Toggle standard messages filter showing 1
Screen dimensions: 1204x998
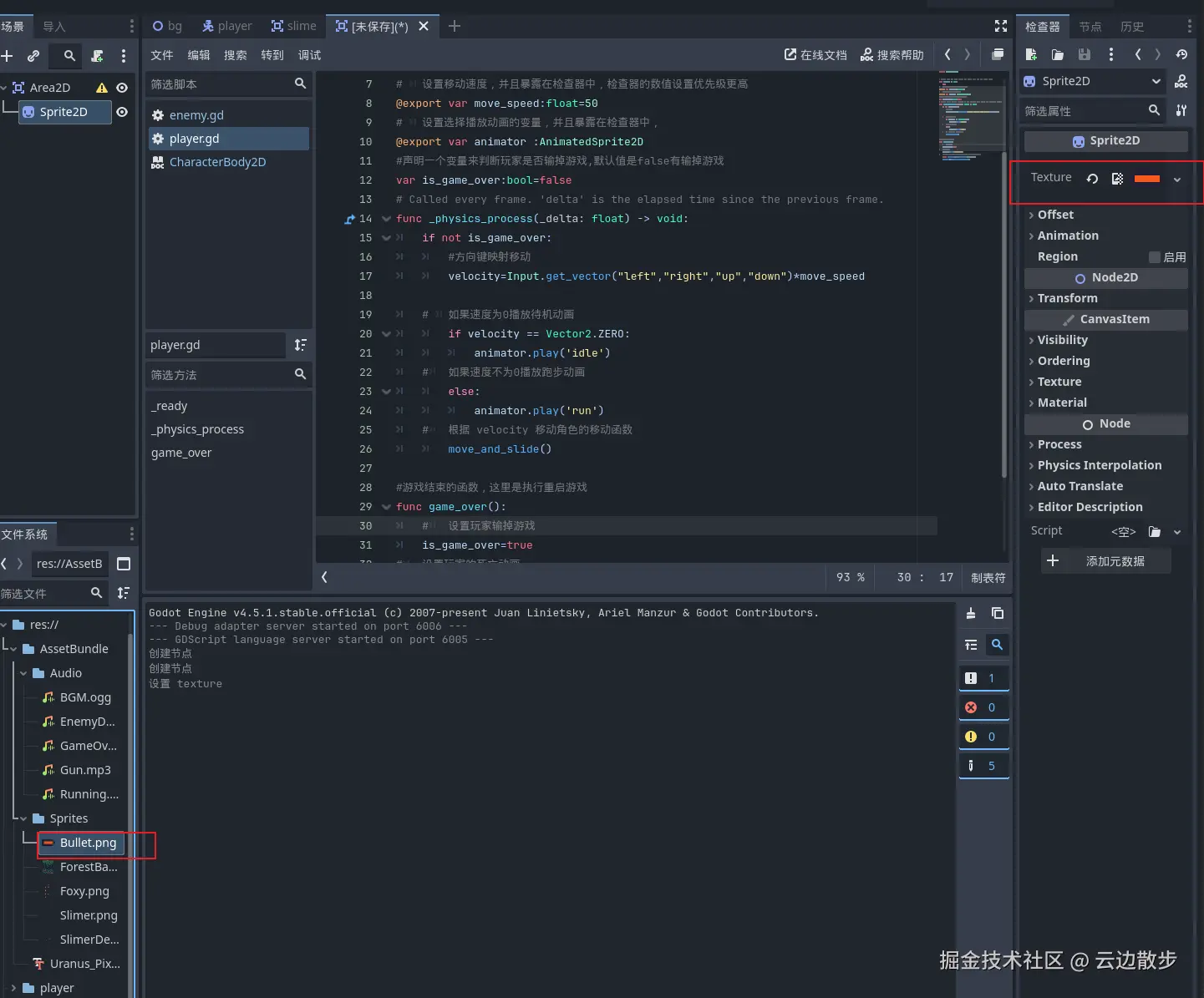pos(984,678)
